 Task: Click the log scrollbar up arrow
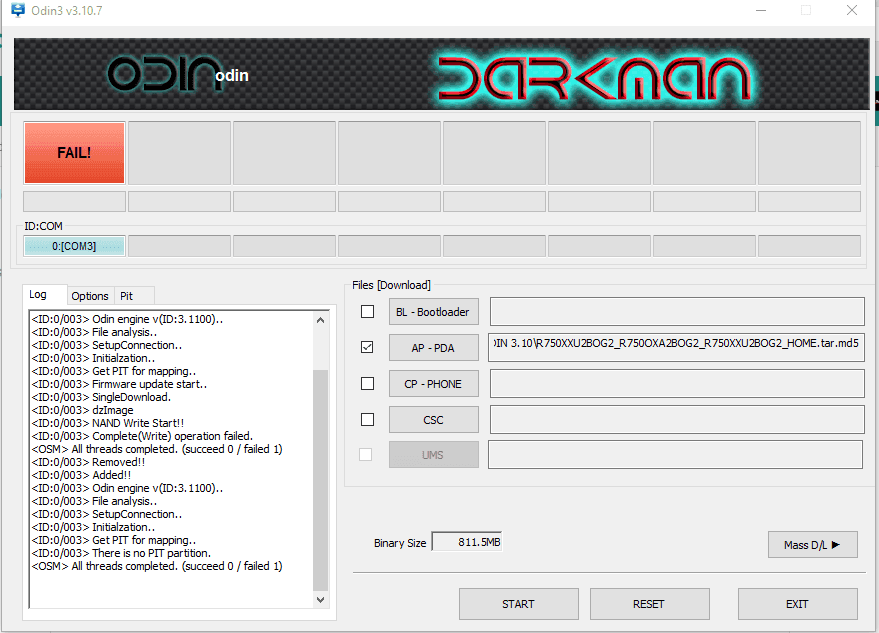click(321, 320)
